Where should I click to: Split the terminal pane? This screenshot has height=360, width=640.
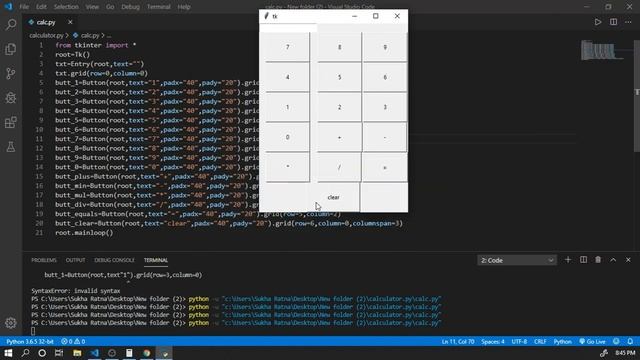(583, 260)
